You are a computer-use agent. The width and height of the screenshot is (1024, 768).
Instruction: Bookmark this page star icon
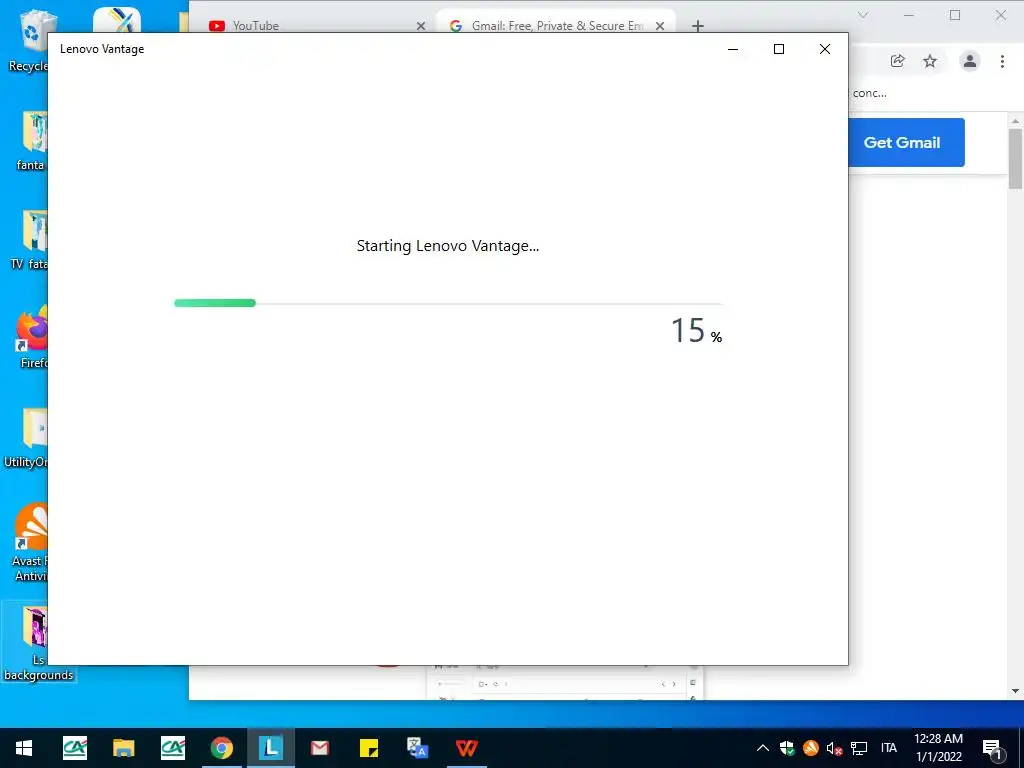point(930,61)
